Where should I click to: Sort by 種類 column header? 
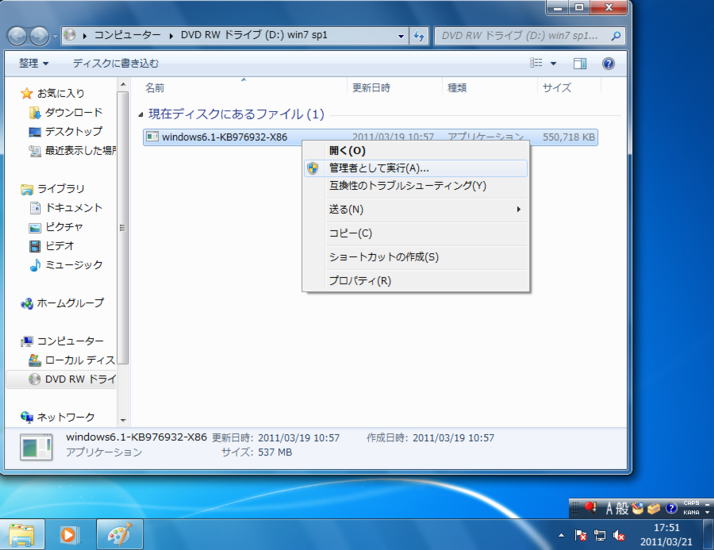coord(490,87)
